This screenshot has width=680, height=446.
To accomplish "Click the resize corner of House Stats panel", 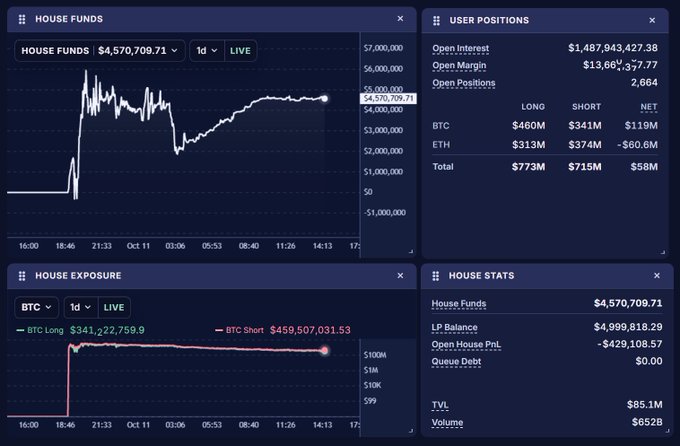I will coord(667,430).
